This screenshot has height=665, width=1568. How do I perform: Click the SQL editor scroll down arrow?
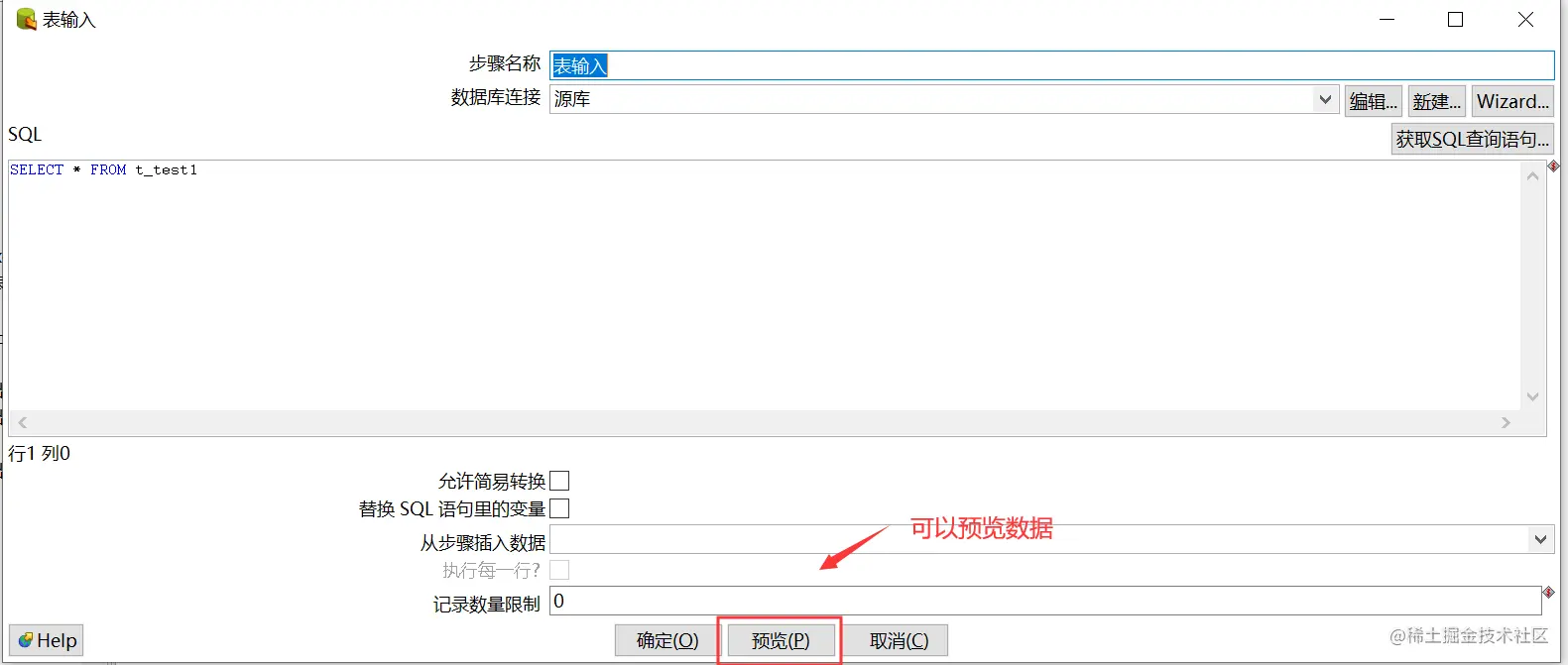1532,396
